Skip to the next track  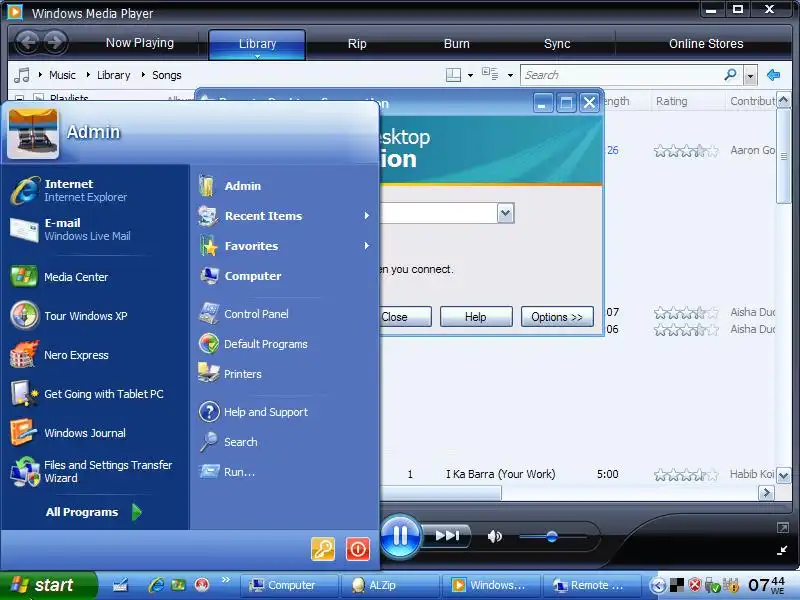click(x=447, y=536)
